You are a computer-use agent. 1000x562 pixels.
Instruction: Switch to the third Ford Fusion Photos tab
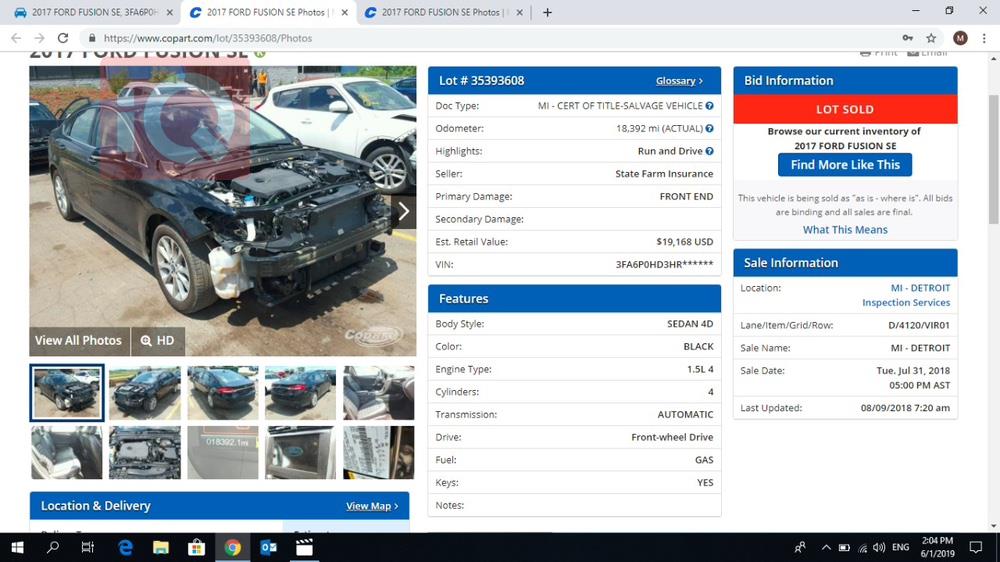(446, 12)
